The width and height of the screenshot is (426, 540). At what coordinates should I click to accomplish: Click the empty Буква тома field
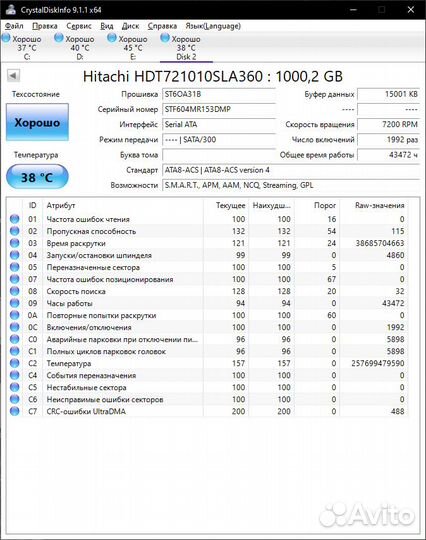(219, 155)
